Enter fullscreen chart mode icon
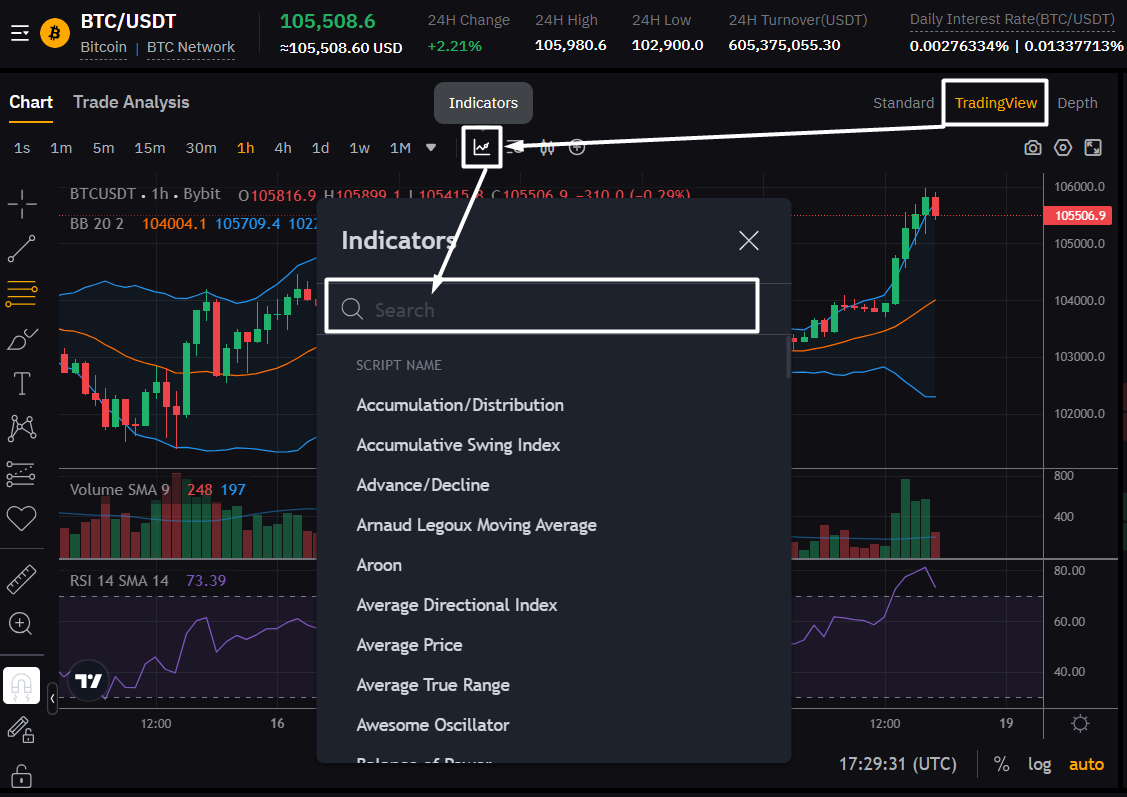This screenshot has width=1127, height=797. 1092,148
